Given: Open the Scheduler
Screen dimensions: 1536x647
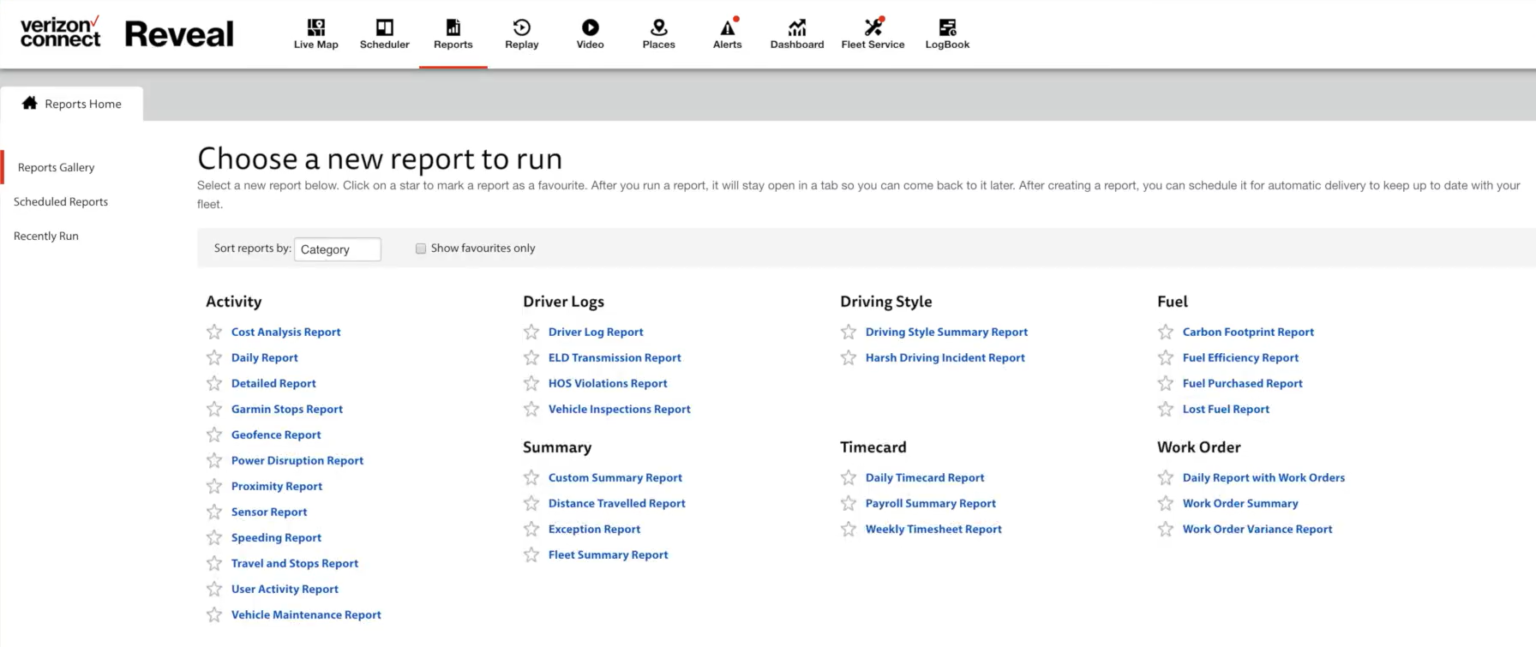Looking at the screenshot, I should coord(384,31).
